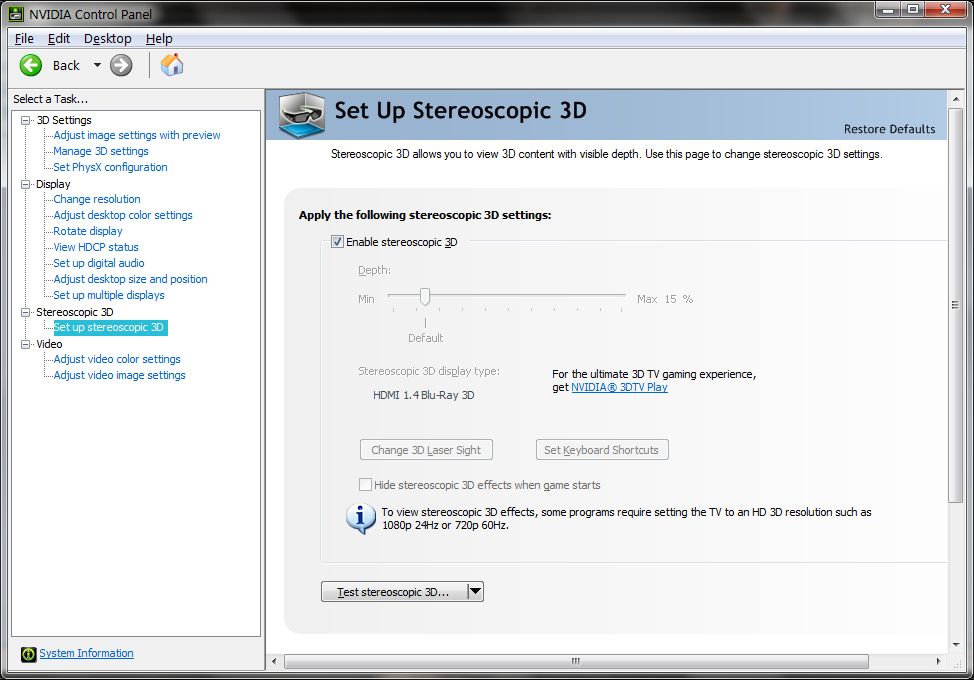This screenshot has height=680, width=974.
Task: Collapse the Stereoscopic 3D tree node
Action: [x=25, y=312]
